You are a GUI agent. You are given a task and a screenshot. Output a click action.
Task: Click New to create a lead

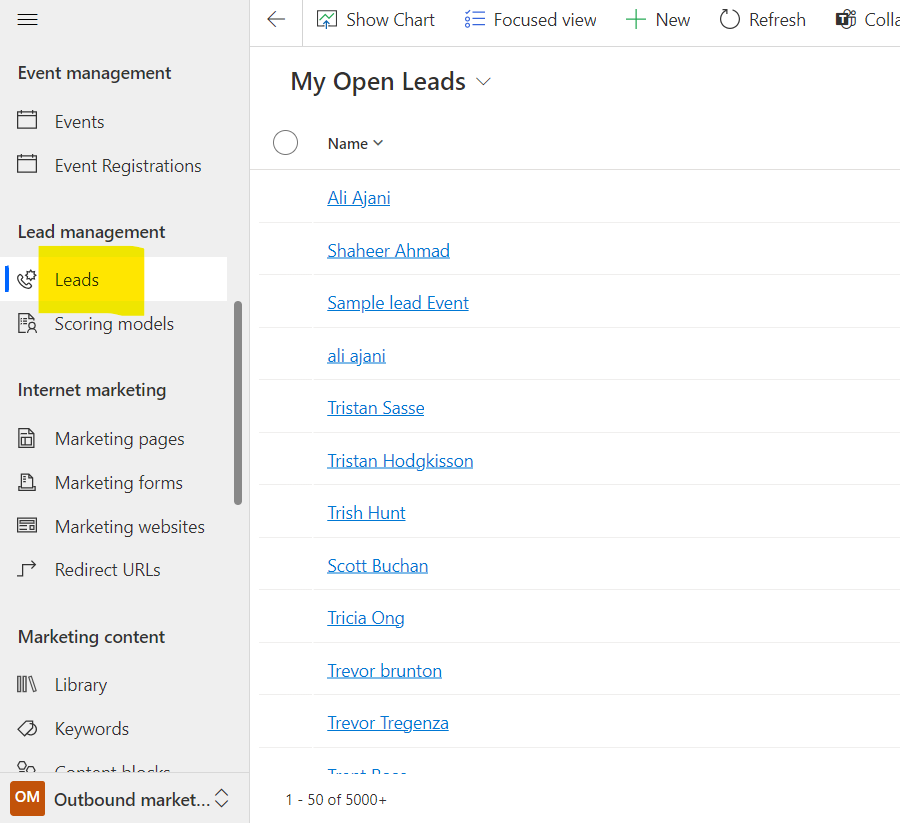tap(658, 20)
